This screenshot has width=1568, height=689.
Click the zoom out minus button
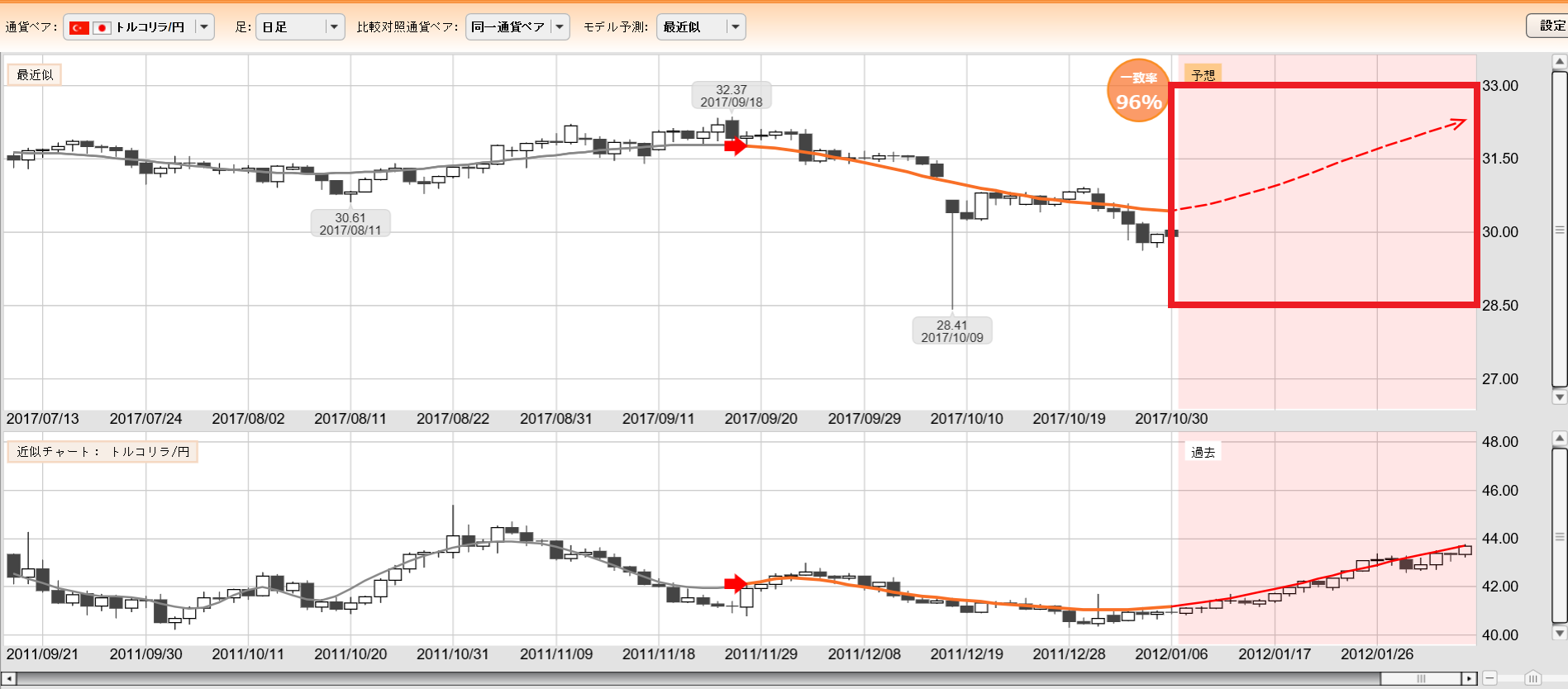click(1489, 679)
